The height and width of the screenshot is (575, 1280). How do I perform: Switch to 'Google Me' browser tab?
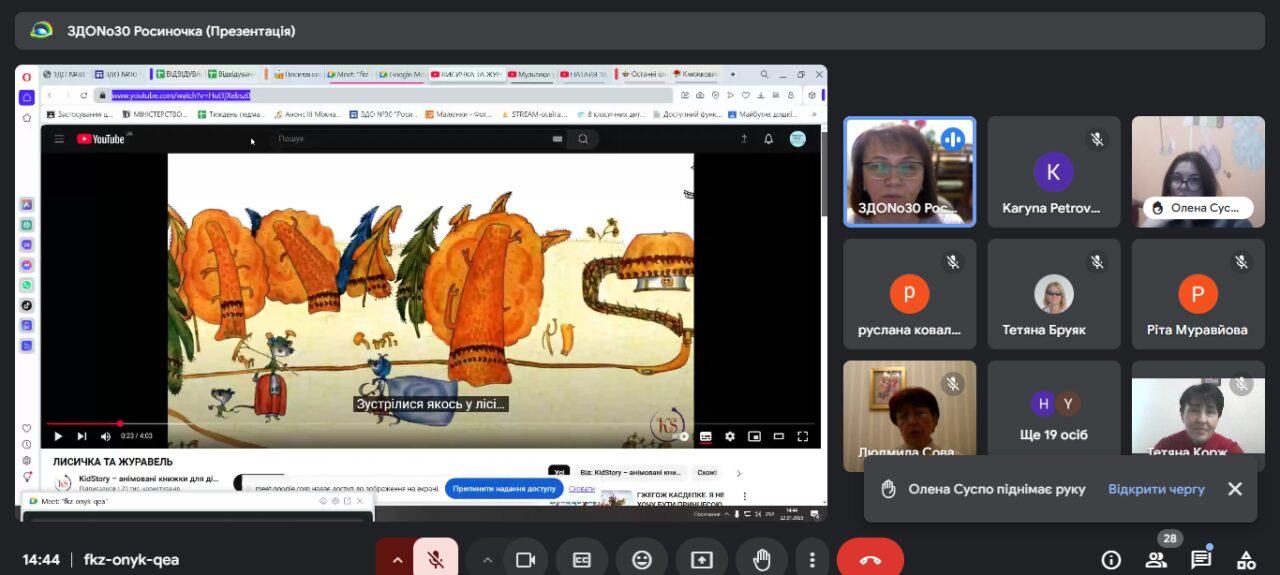click(401, 74)
